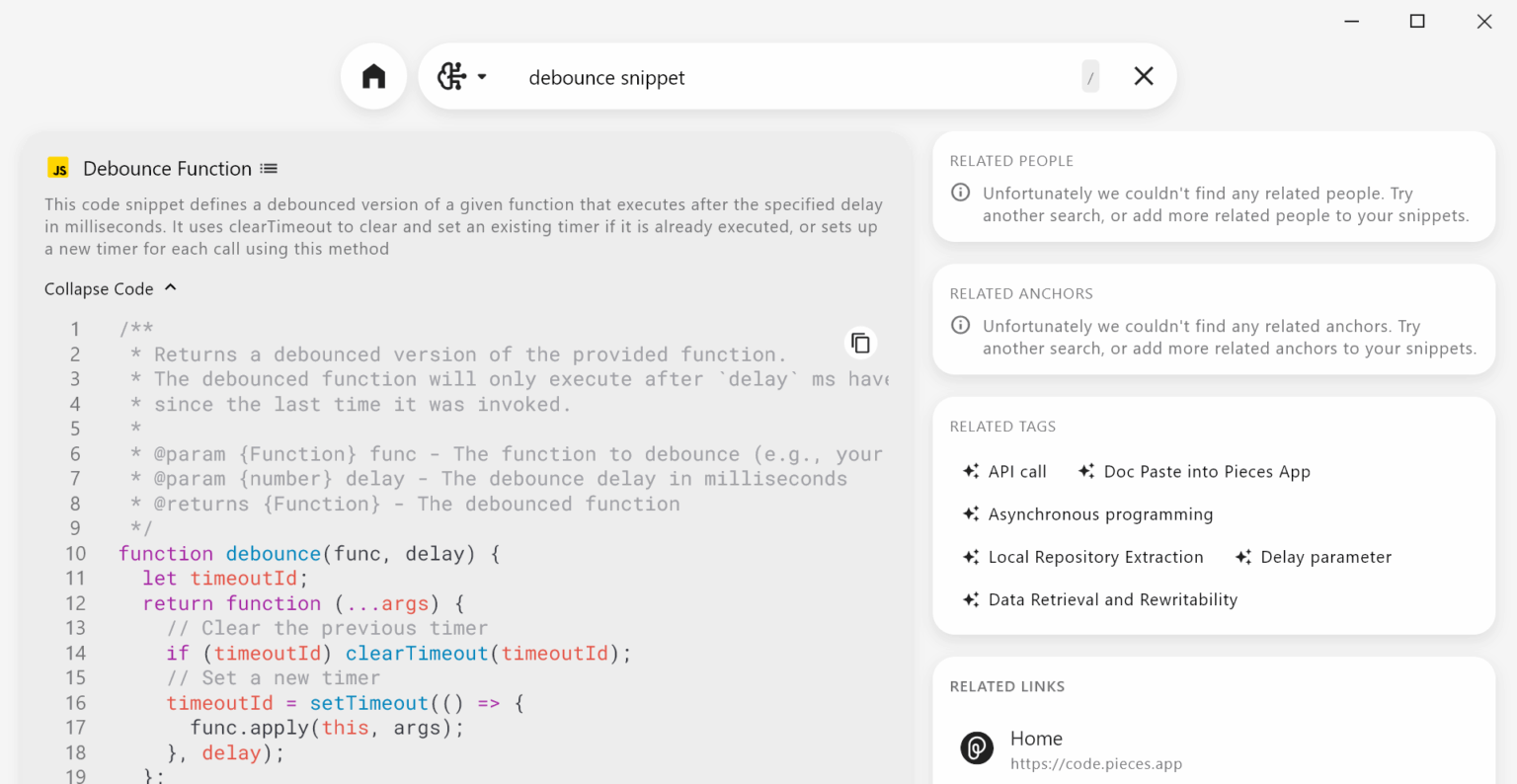Click the slash shortcut hint in search bar
This screenshot has width=1517, height=784.
1090,75
